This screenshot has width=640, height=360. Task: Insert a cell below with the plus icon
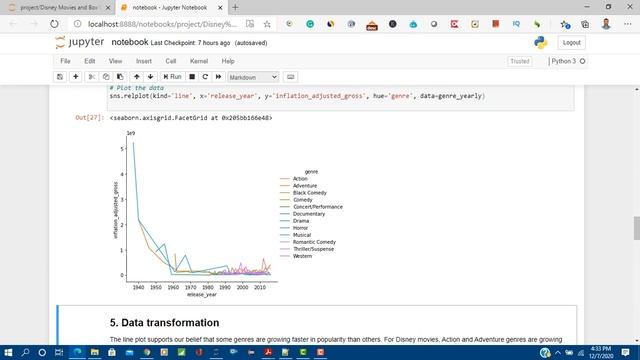(76, 77)
